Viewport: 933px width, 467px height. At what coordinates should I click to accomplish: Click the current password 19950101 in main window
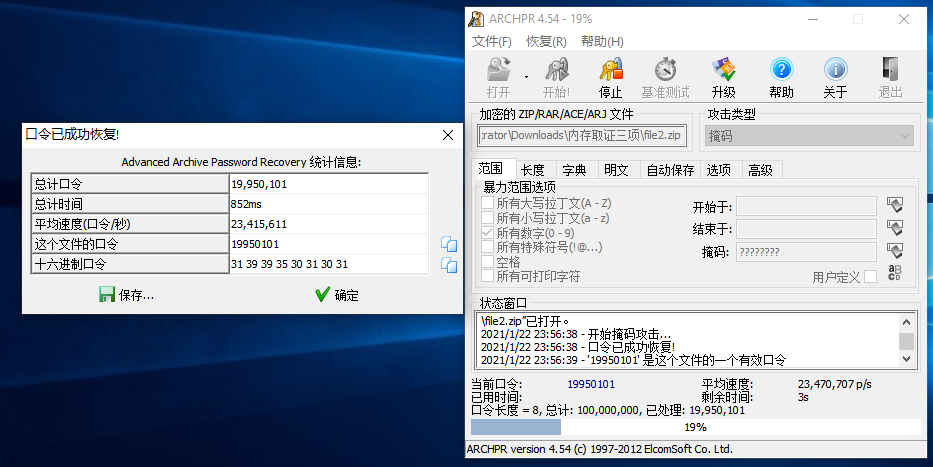(591, 384)
